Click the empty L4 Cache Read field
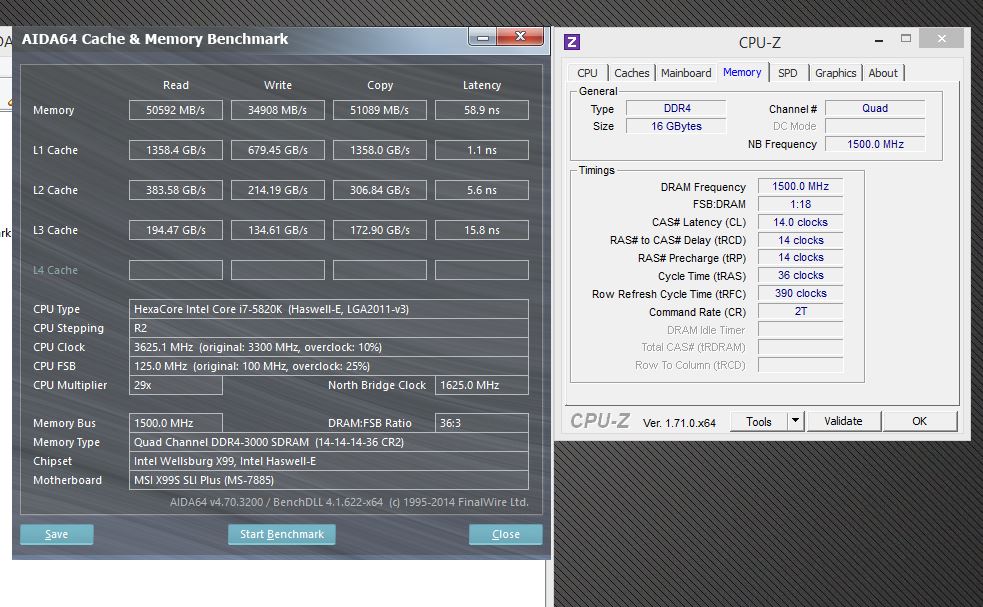 (x=176, y=270)
